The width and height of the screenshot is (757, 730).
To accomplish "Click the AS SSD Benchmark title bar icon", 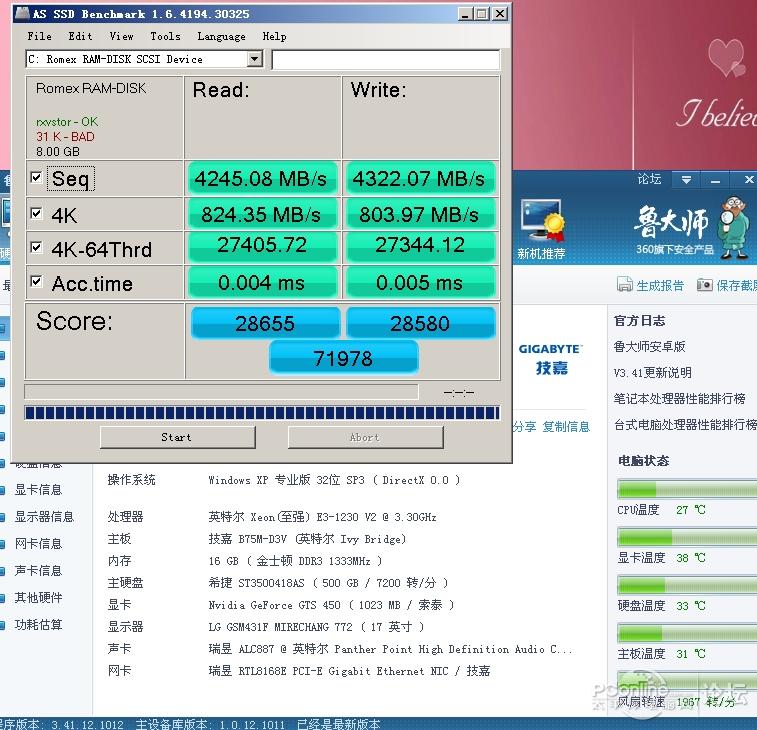I will (22, 13).
